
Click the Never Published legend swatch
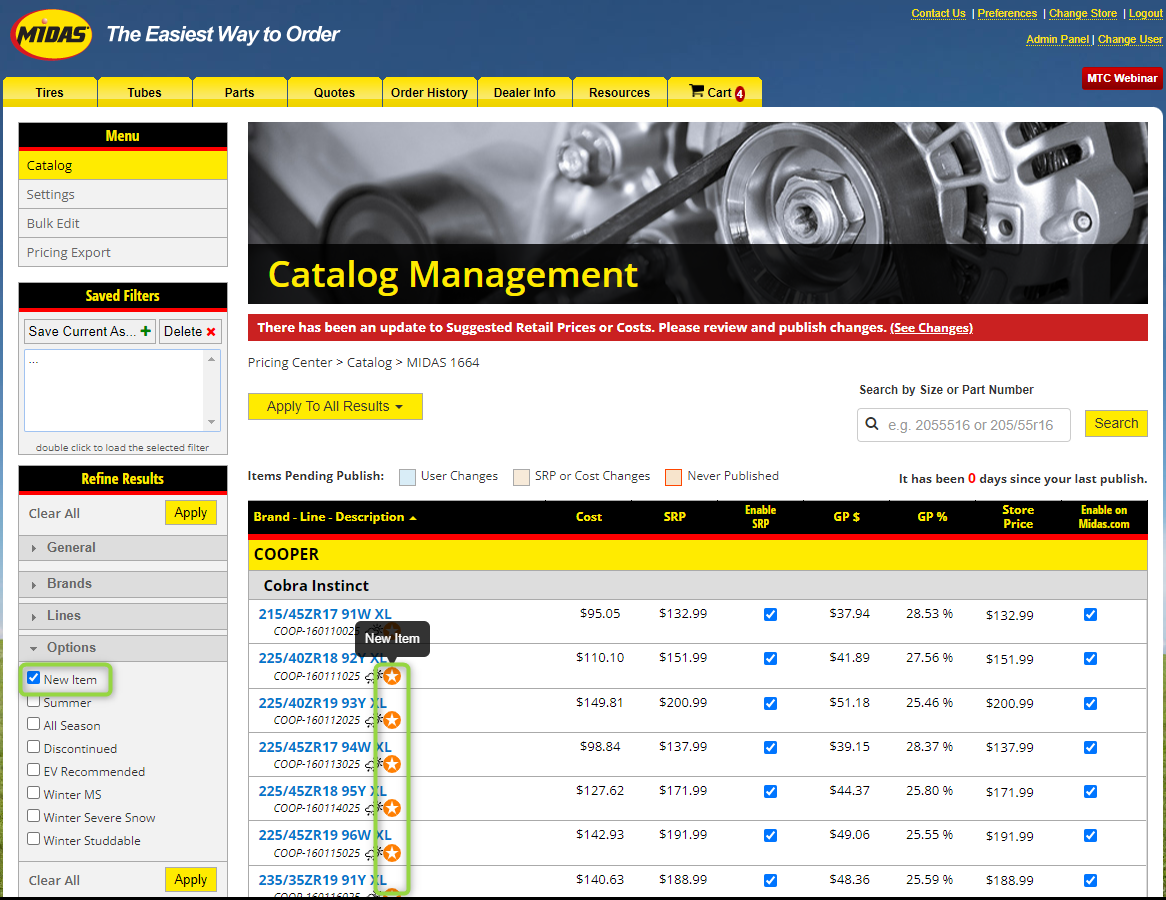coord(674,478)
